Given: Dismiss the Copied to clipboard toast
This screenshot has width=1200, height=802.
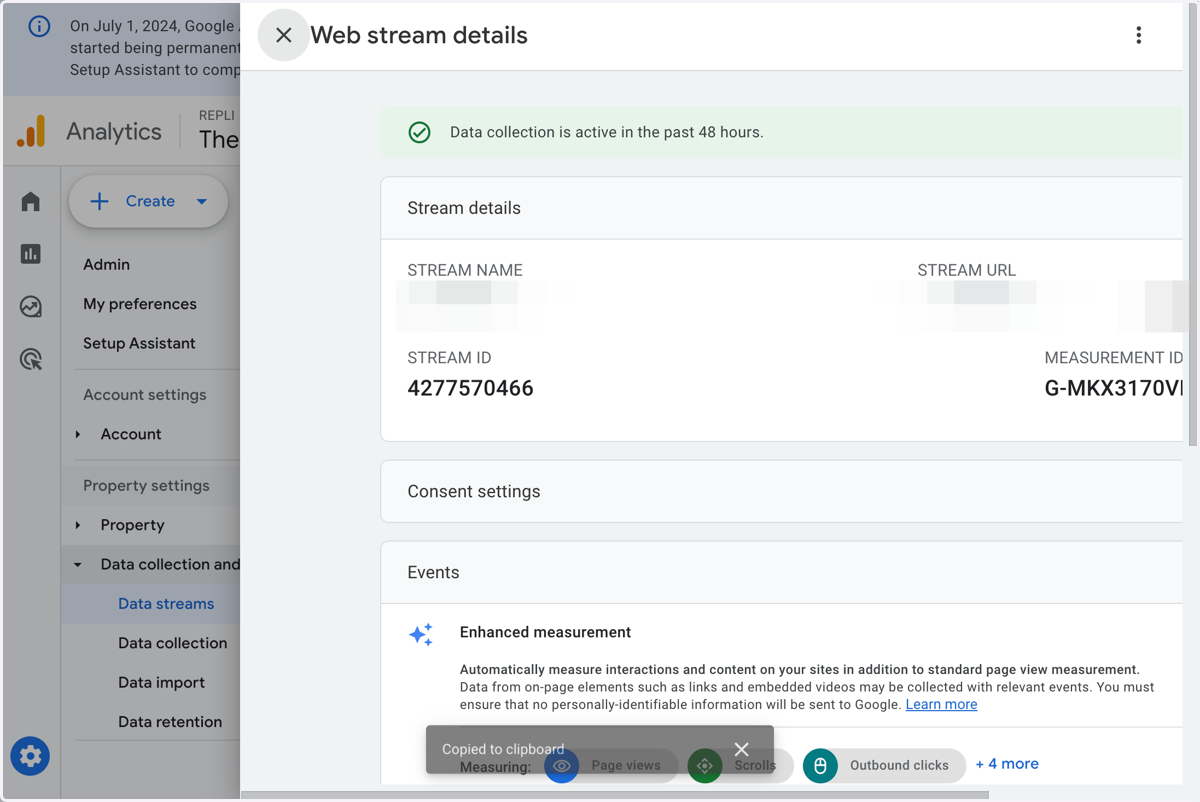Looking at the screenshot, I should click(x=741, y=749).
